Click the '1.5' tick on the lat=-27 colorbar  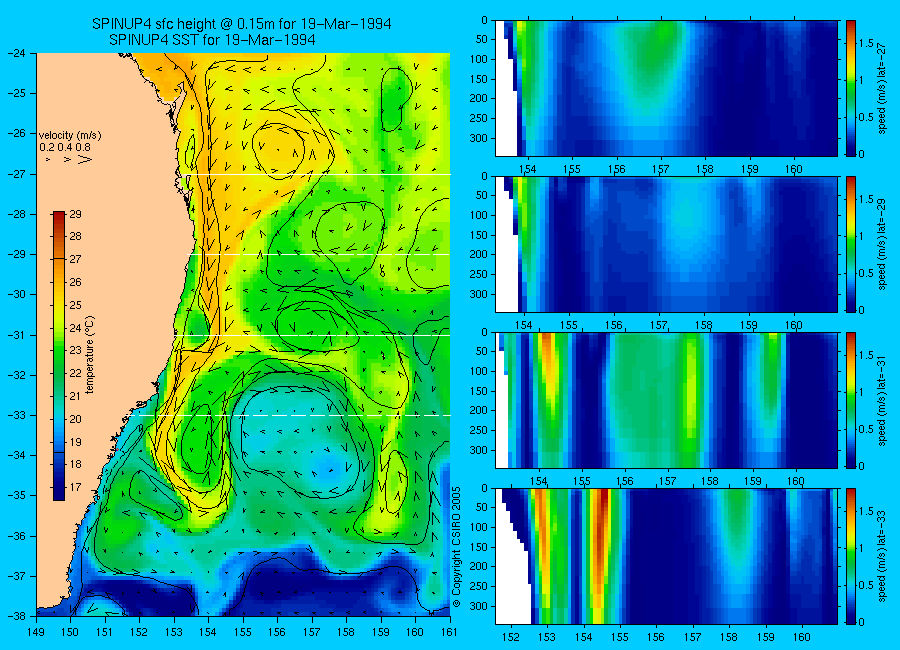pyautogui.click(x=867, y=44)
